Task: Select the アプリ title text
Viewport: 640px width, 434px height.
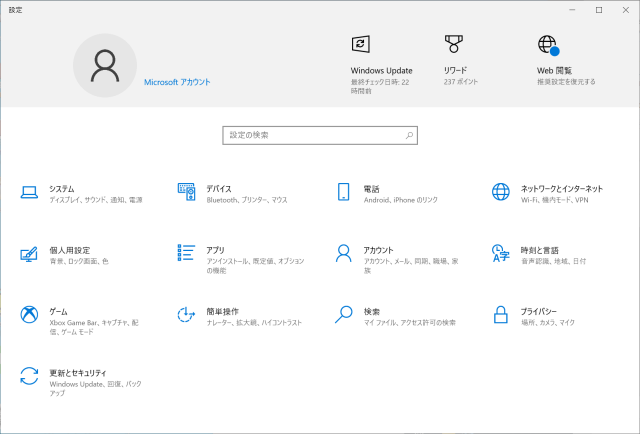Action: tap(216, 250)
